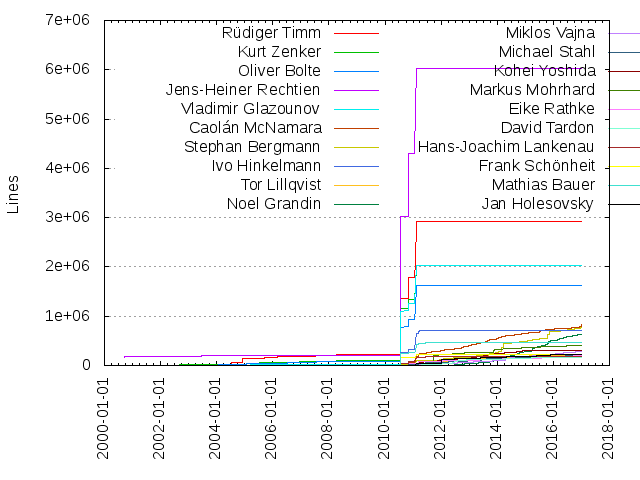Click the Lines y-axis title
The image size is (640, 480).
coord(13,195)
